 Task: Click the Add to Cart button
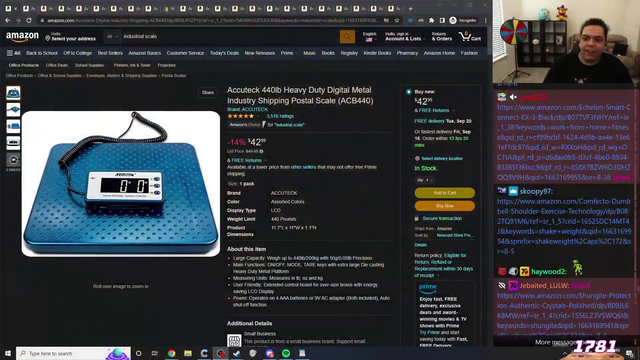click(x=444, y=193)
